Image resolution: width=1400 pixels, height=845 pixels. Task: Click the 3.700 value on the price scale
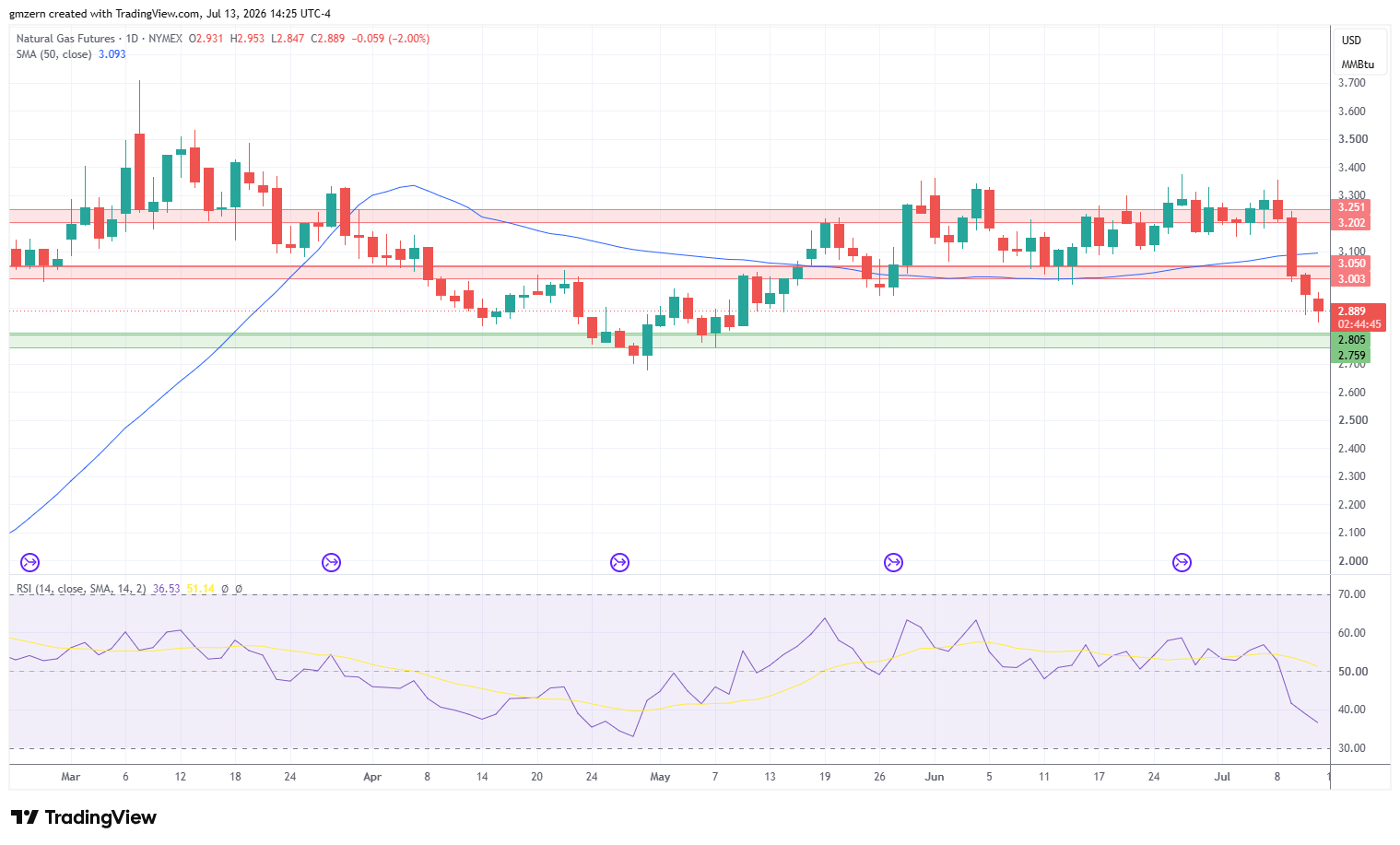click(1352, 83)
